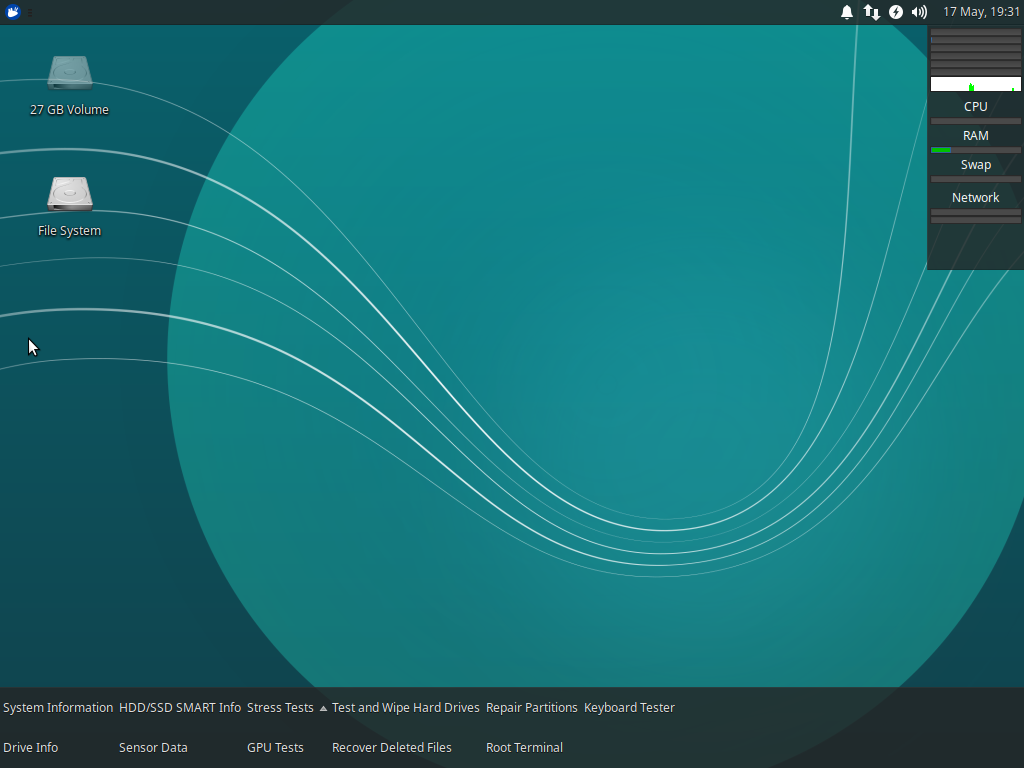Click the network up/down traffic indicator

871,12
